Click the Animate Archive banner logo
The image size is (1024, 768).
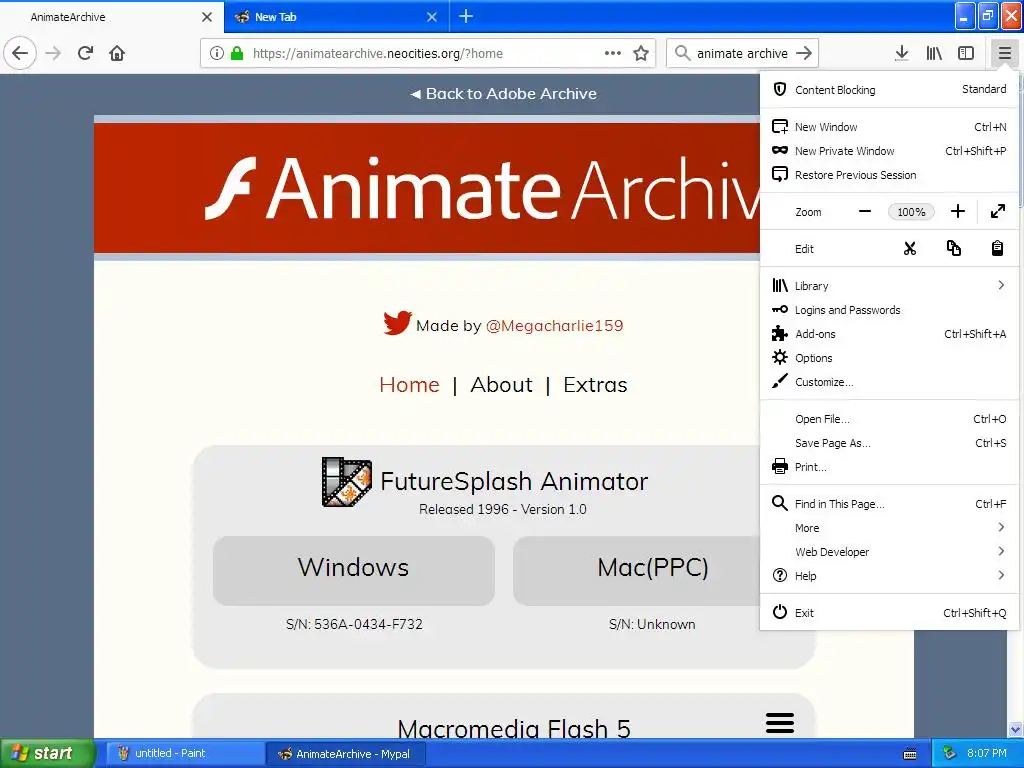pos(483,188)
